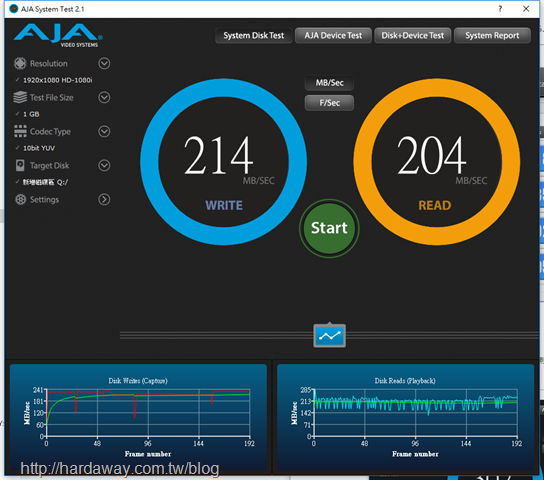
Task: Click the Codec Type label
Action: pyautogui.click(x=50, y=131)
